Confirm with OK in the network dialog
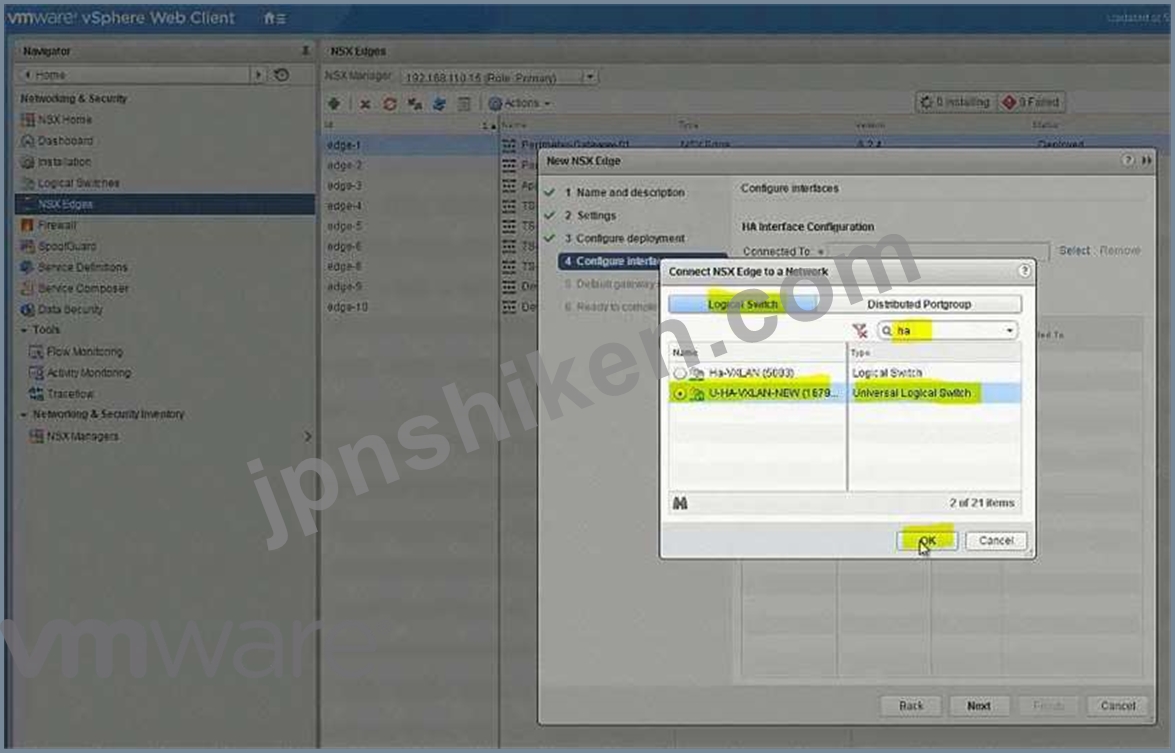1175x753 pixels. click(927, 540)
